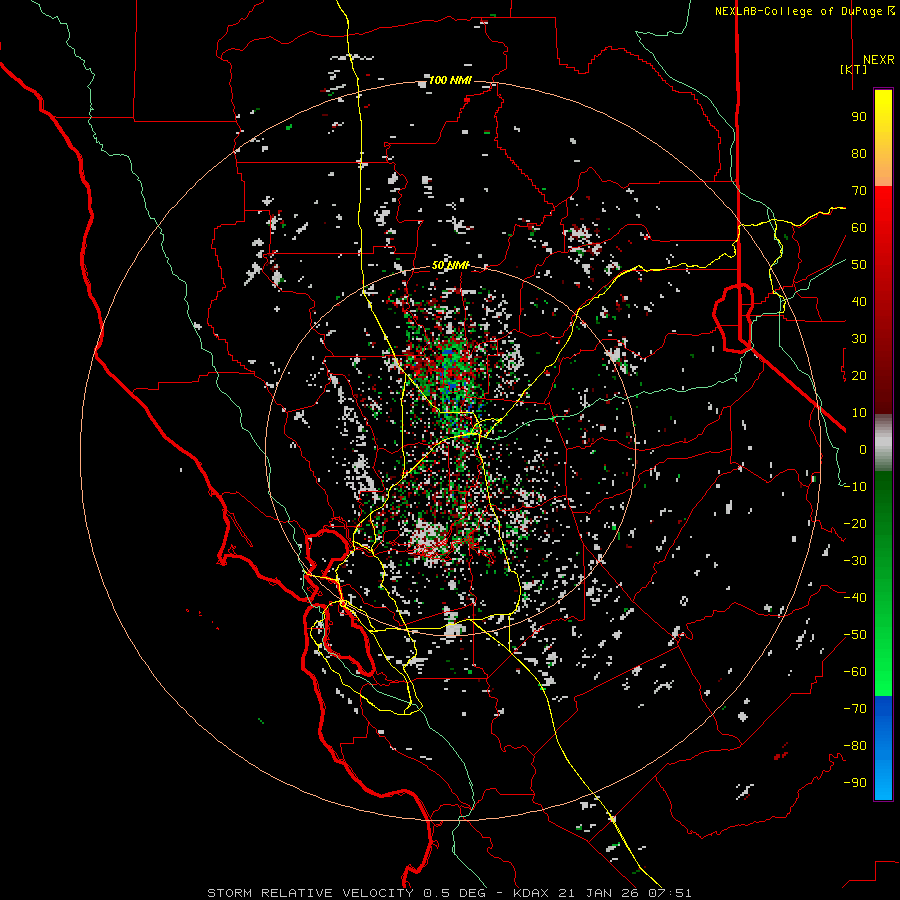Click the -60 value on velocity scale
This screenshot has width=900, height=900.
855,672
